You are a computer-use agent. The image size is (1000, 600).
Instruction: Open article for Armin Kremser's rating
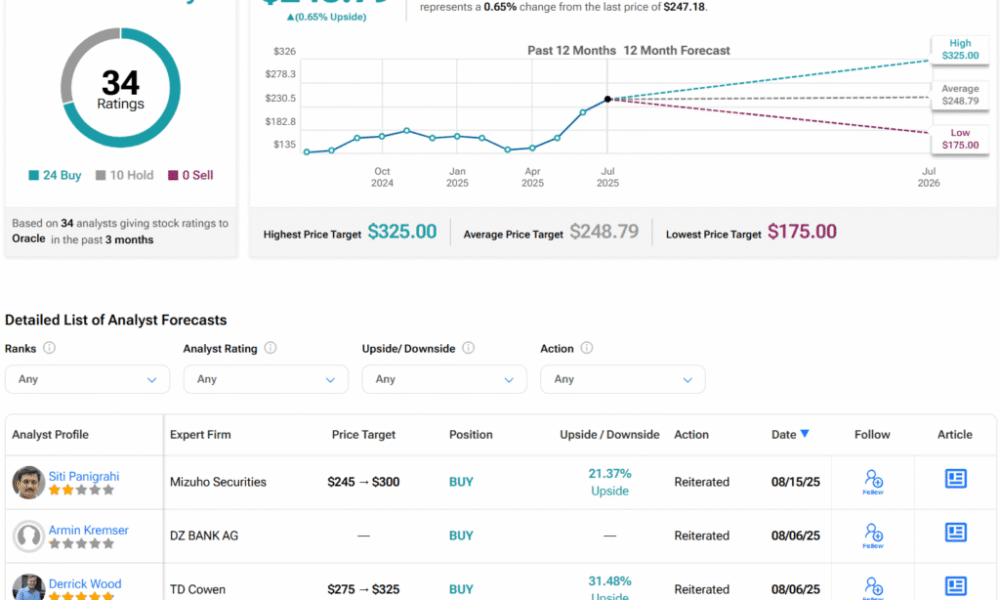(955, 532)
